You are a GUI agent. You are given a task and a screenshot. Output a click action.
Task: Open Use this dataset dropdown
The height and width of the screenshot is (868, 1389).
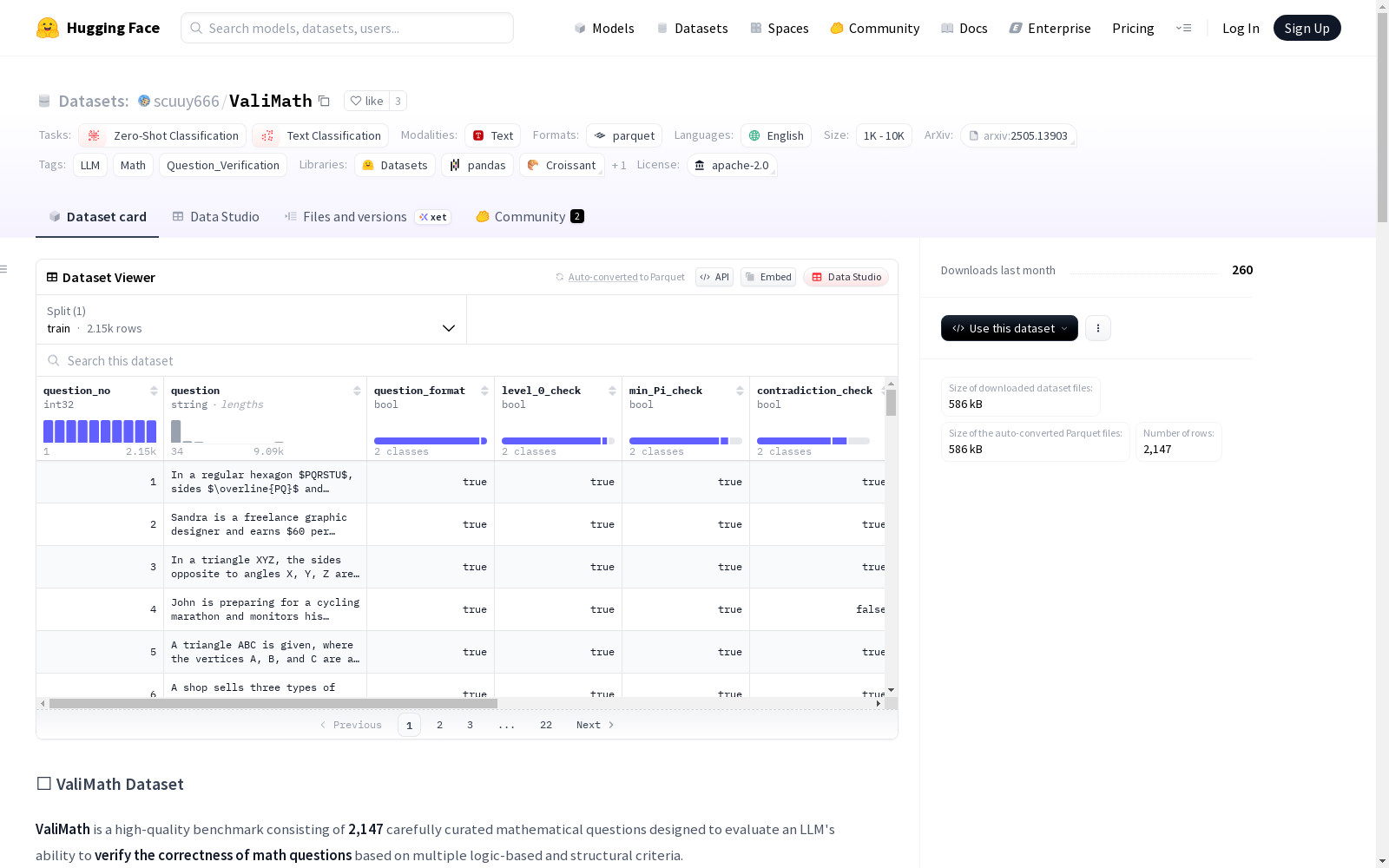pos(1010,328)
